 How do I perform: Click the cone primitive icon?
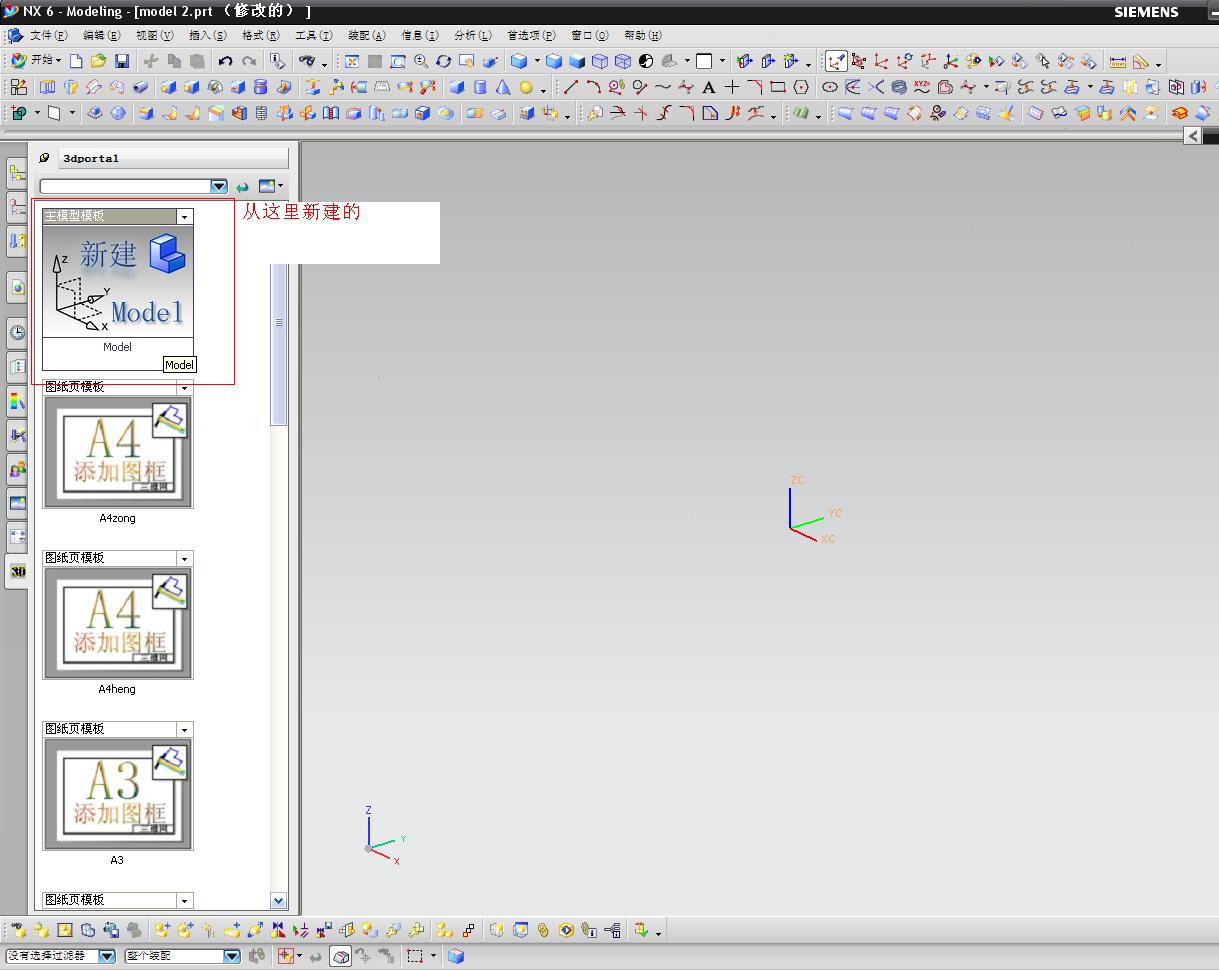pos(503,87)
